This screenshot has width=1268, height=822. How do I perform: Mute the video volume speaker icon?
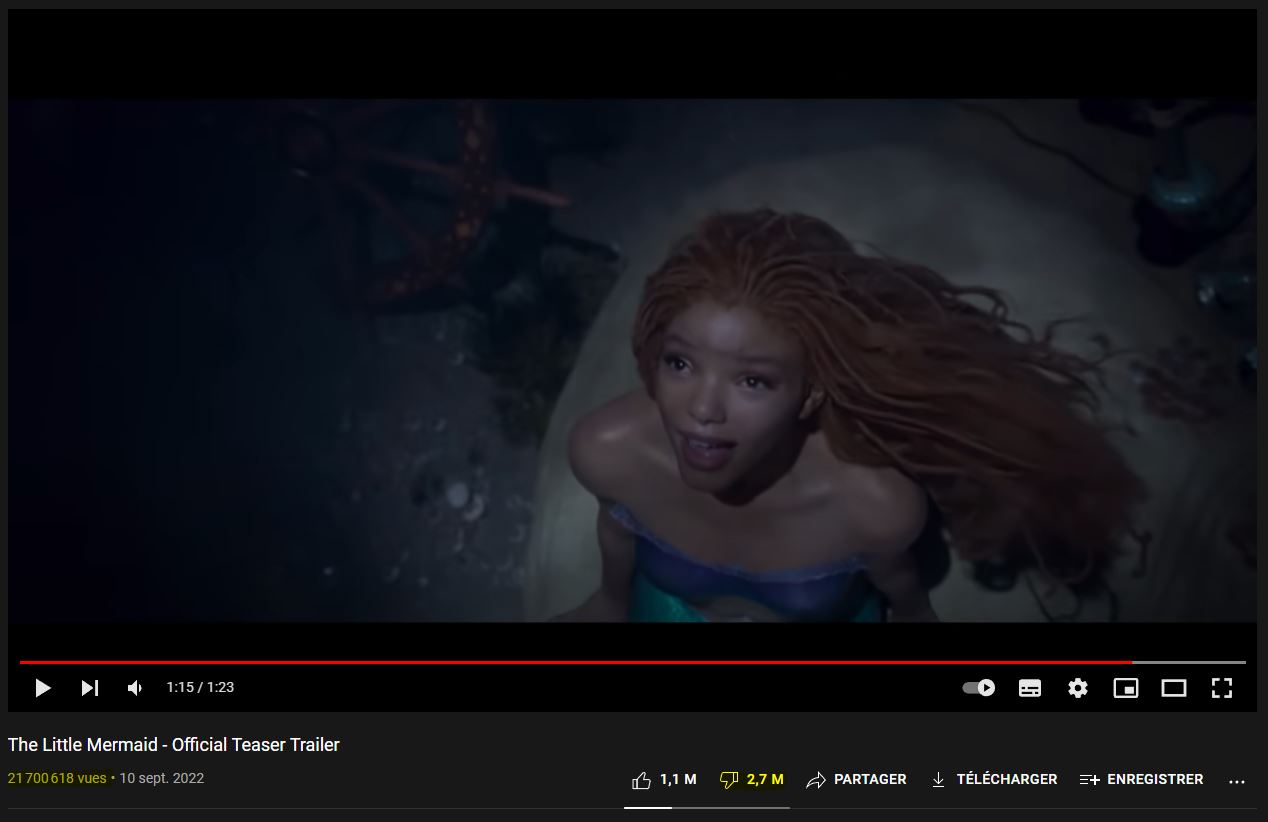(135, 688)
